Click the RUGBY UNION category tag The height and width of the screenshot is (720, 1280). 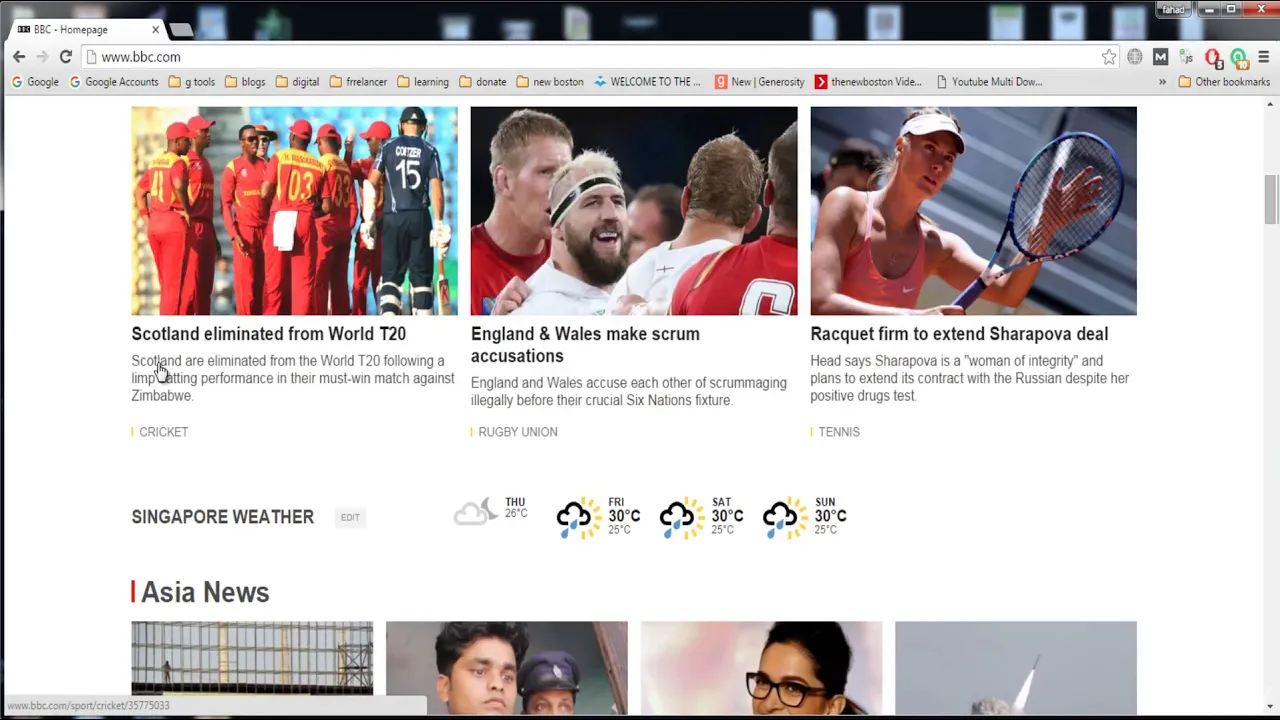click(517, 432)
